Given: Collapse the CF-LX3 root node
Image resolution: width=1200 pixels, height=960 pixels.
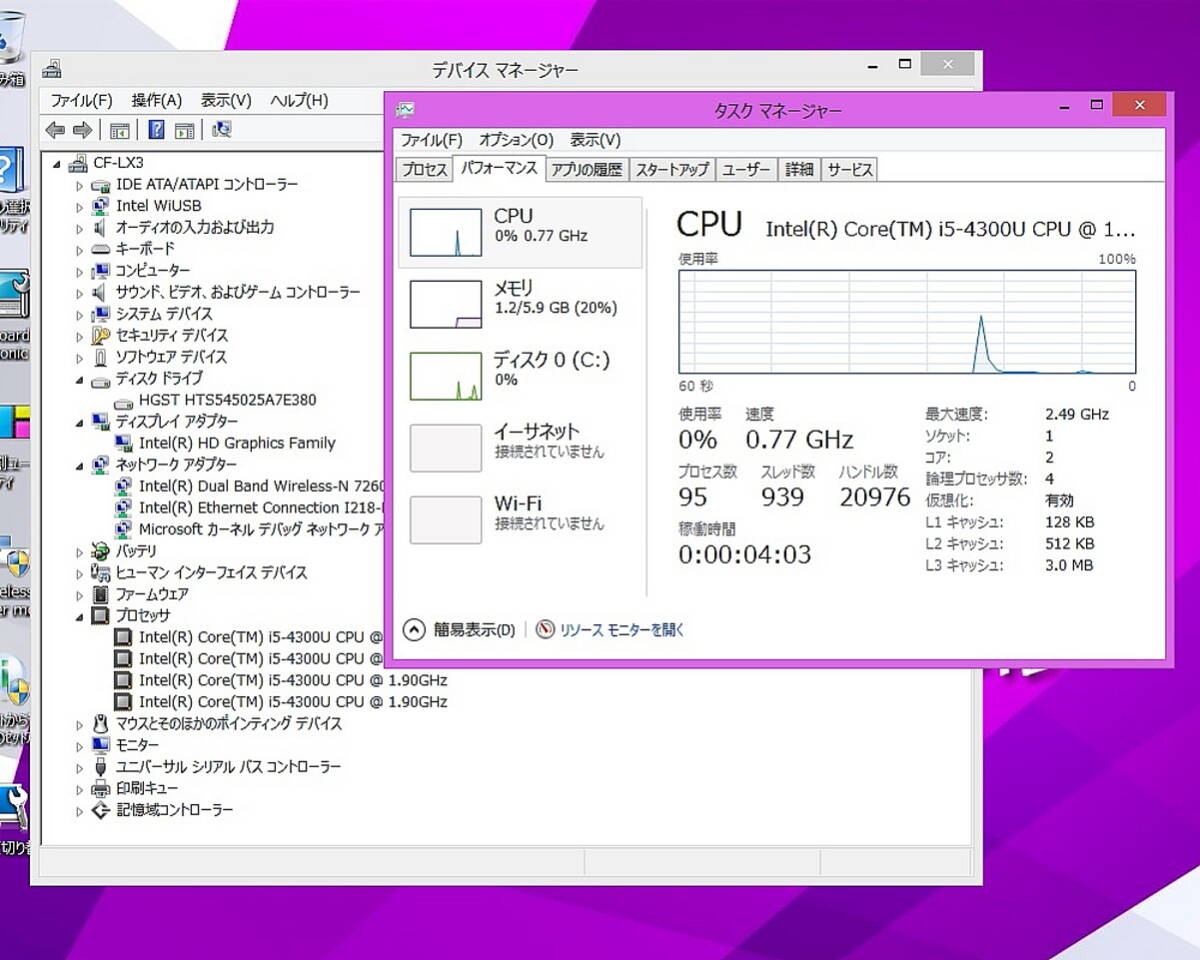Looking at the screenshot, I should (56, 163).
